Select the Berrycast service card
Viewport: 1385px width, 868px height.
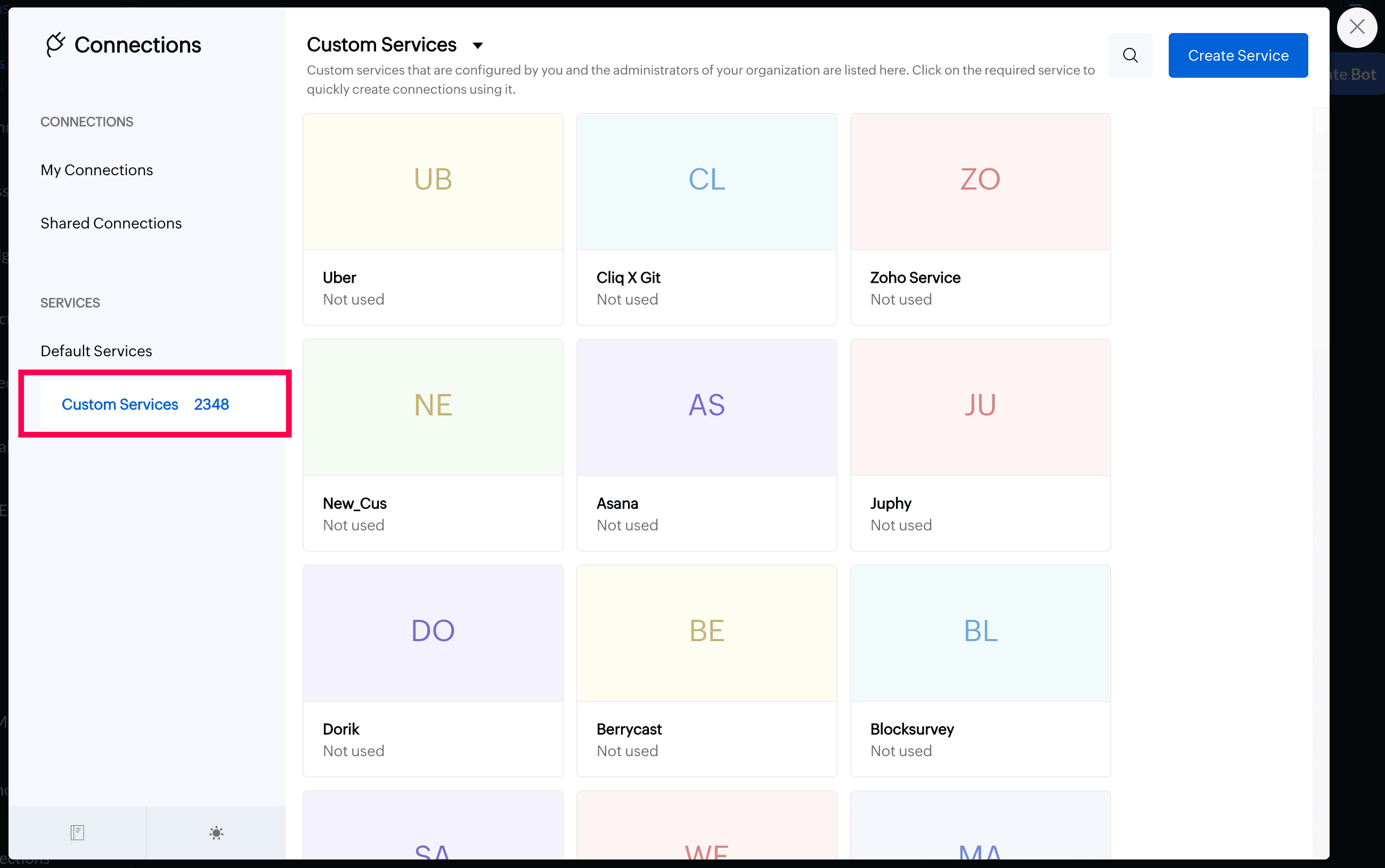[706, 670]
